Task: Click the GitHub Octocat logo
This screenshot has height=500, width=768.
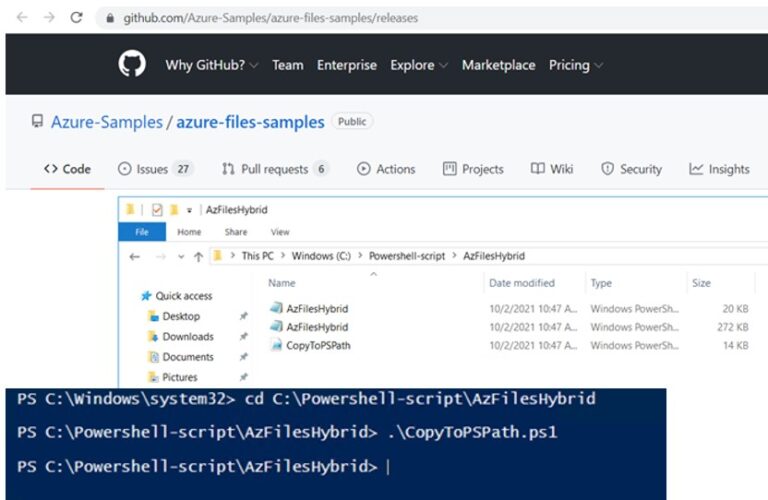Action: tap(132, 65)
